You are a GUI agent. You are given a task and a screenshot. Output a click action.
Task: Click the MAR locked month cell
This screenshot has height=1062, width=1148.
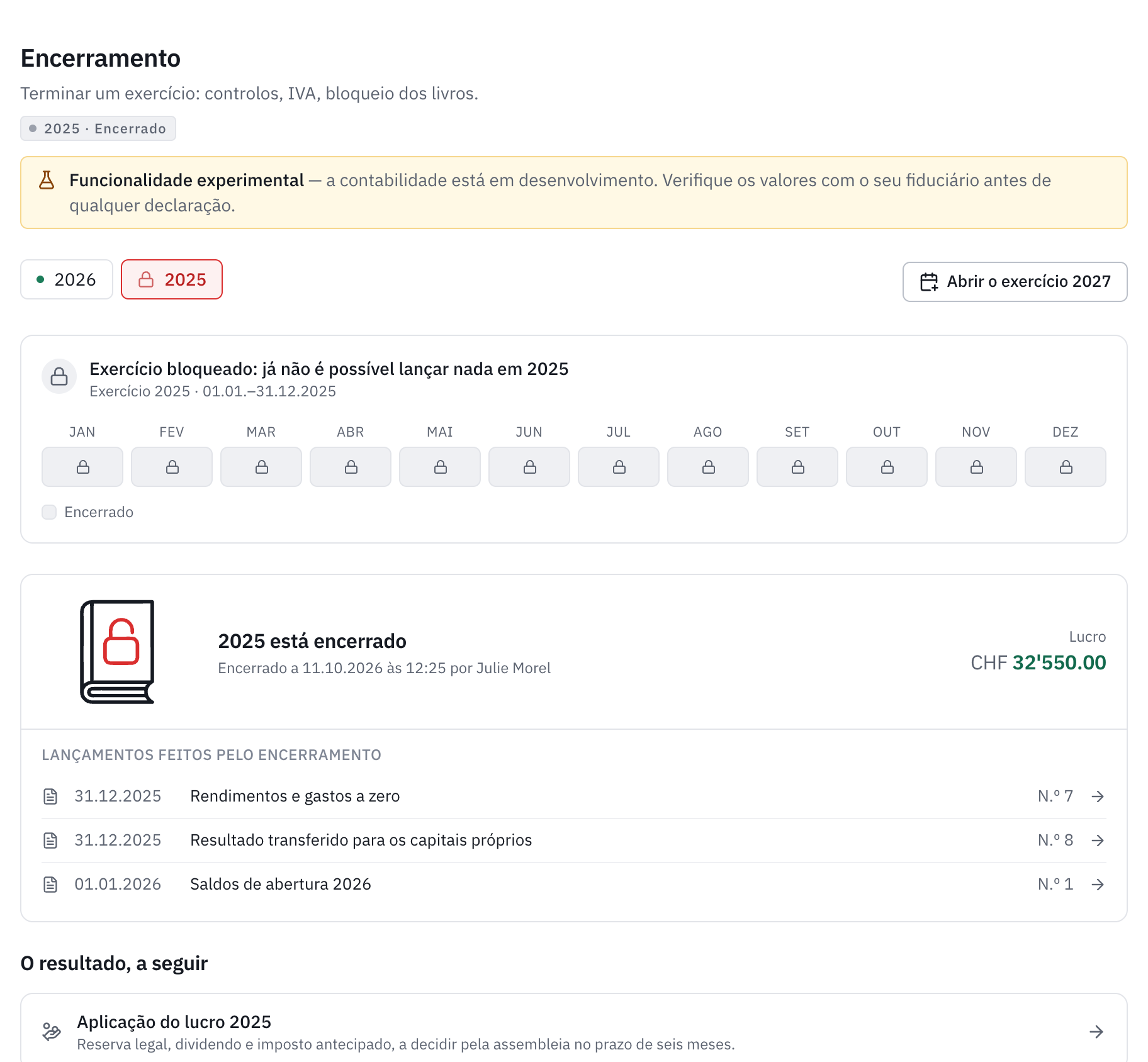point(261,467)
